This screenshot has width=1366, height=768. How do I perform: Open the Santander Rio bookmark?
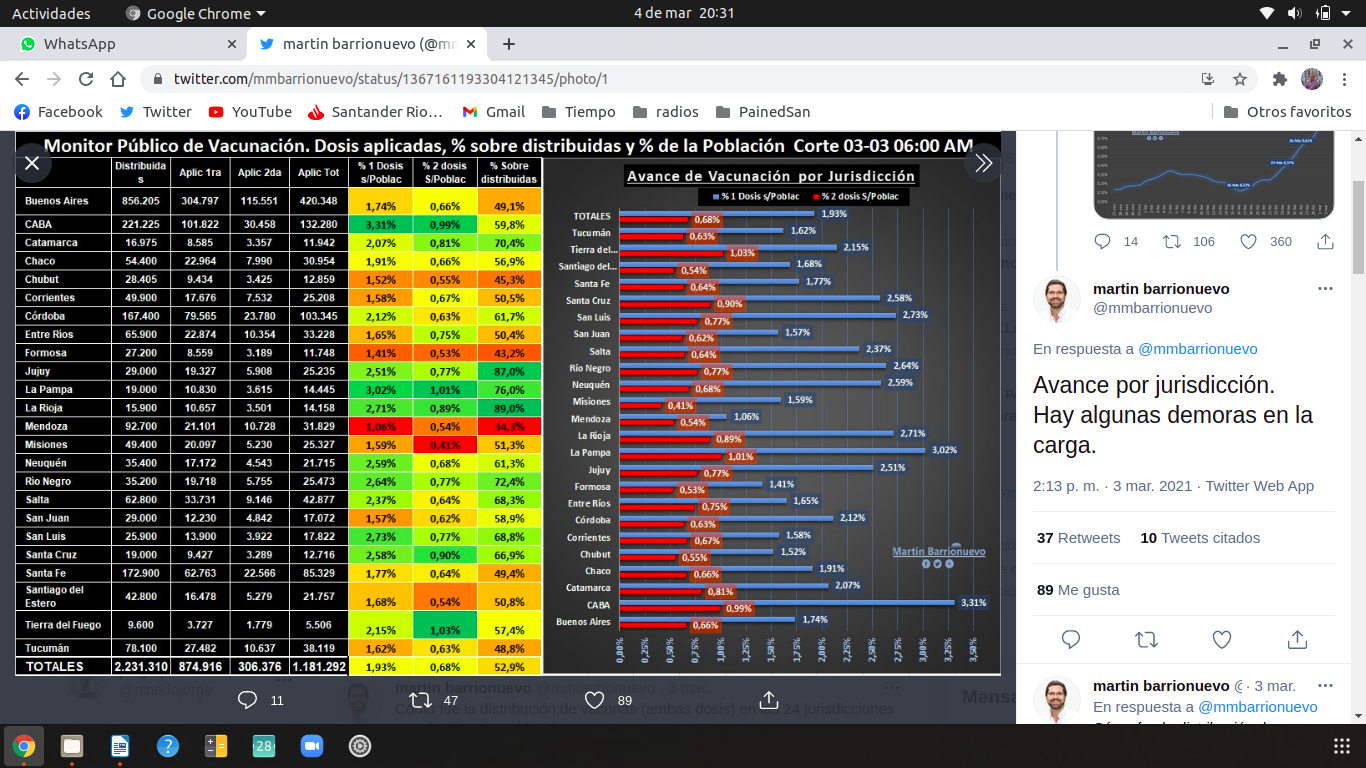coord(375,112)
